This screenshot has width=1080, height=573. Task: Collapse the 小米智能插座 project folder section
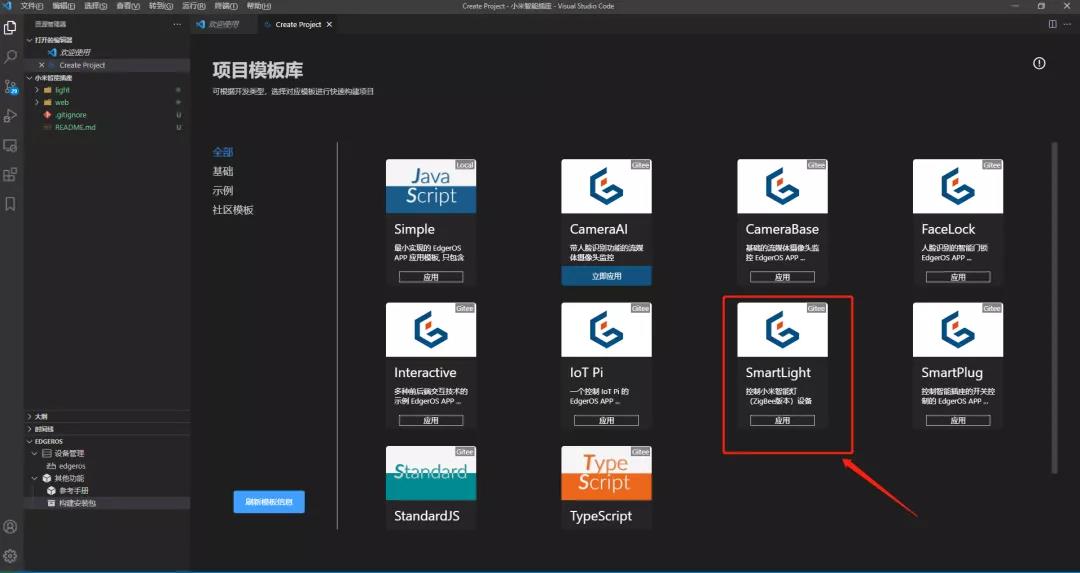tap(29, 78)
